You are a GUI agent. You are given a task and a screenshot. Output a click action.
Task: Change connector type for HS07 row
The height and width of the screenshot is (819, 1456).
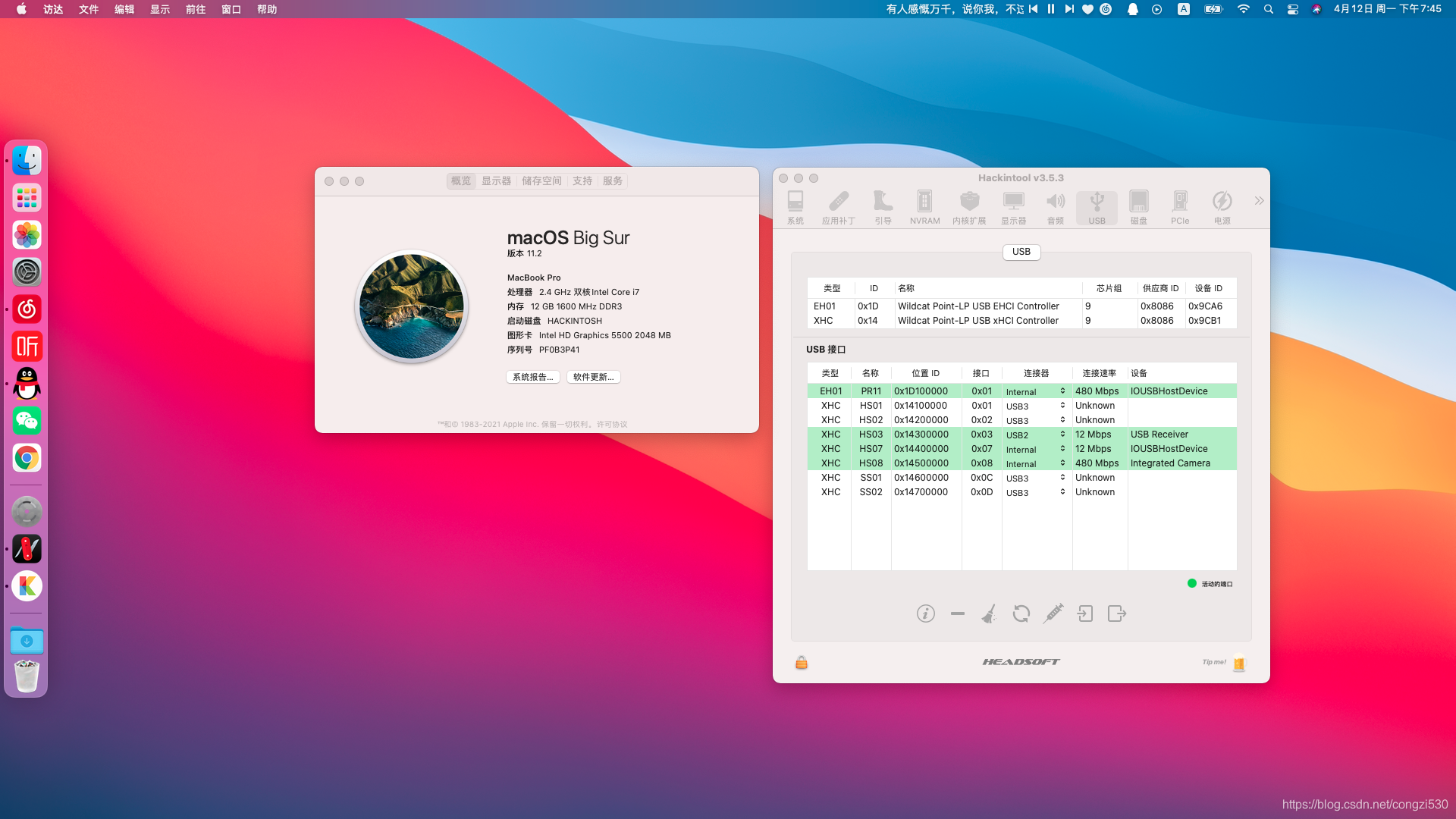click(x=1036, y=449)
